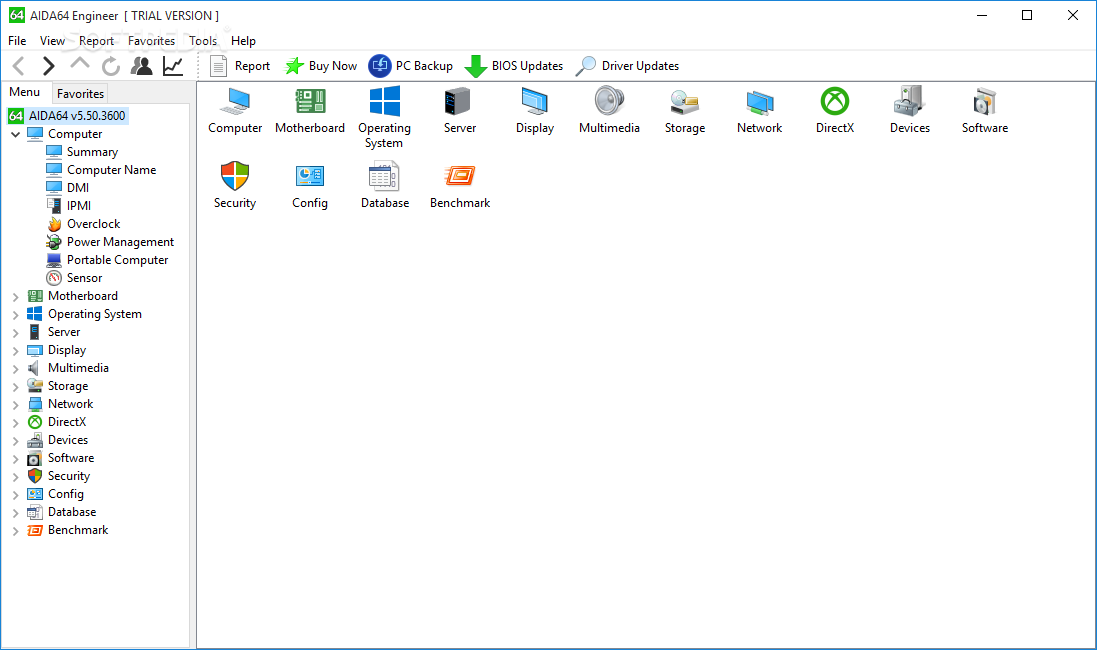Open the DirectX icon in main pane
The width and height of the screenshot is (1097, 650).
(x=835, y=101)
